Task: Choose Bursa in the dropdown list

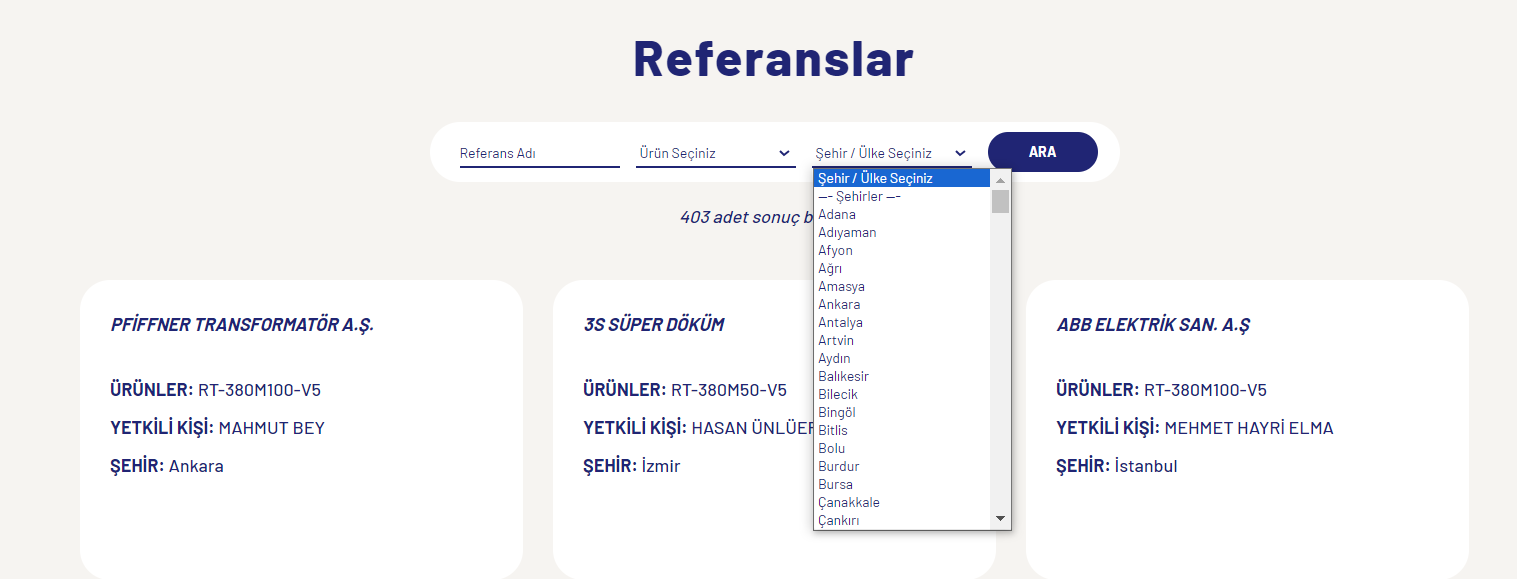Action: click(x=902, y=484)
